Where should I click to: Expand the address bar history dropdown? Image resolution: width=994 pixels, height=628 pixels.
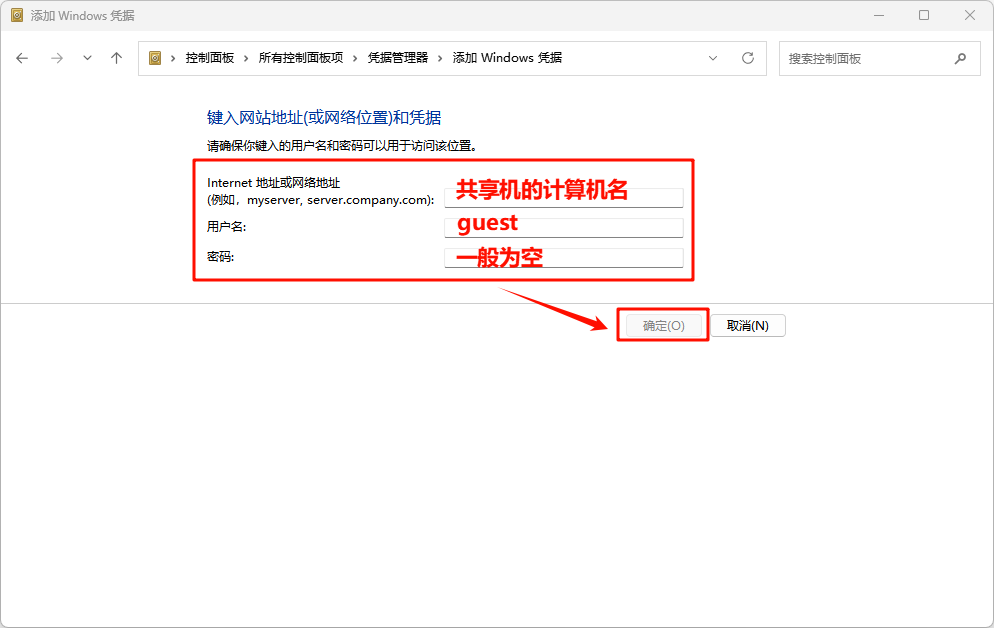pos(713,58)
